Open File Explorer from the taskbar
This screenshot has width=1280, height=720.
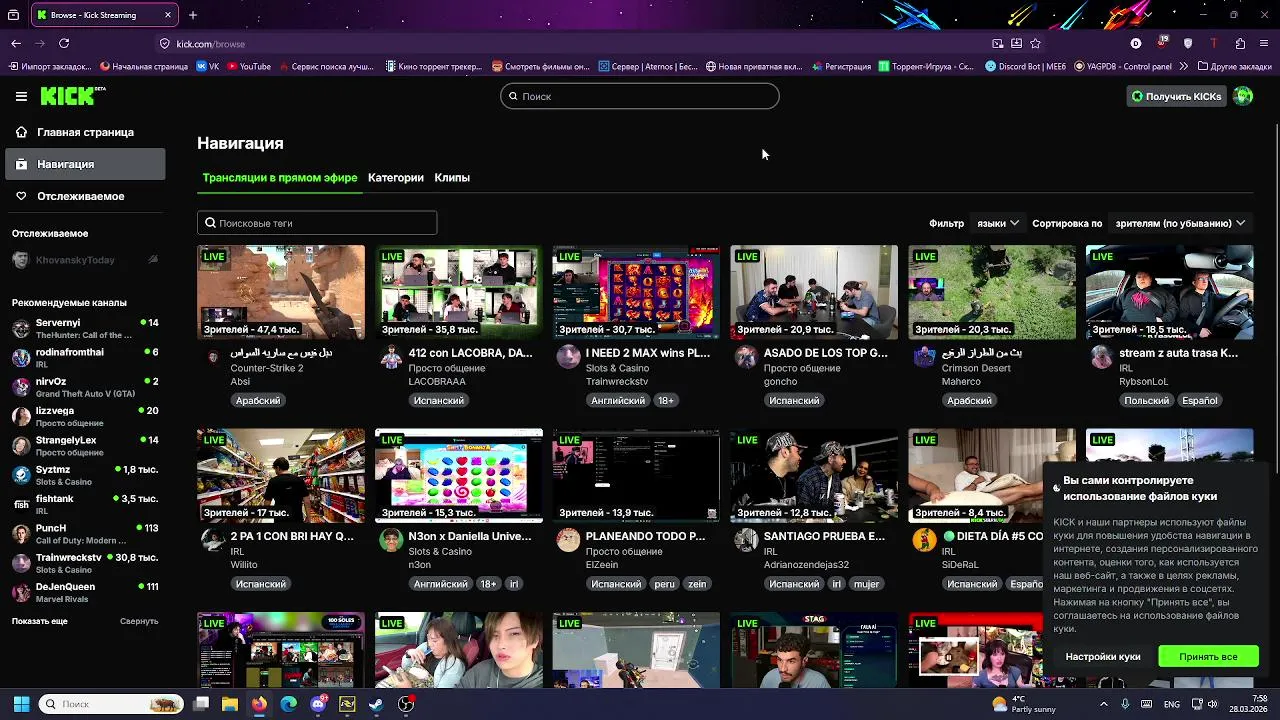point(230,704)
